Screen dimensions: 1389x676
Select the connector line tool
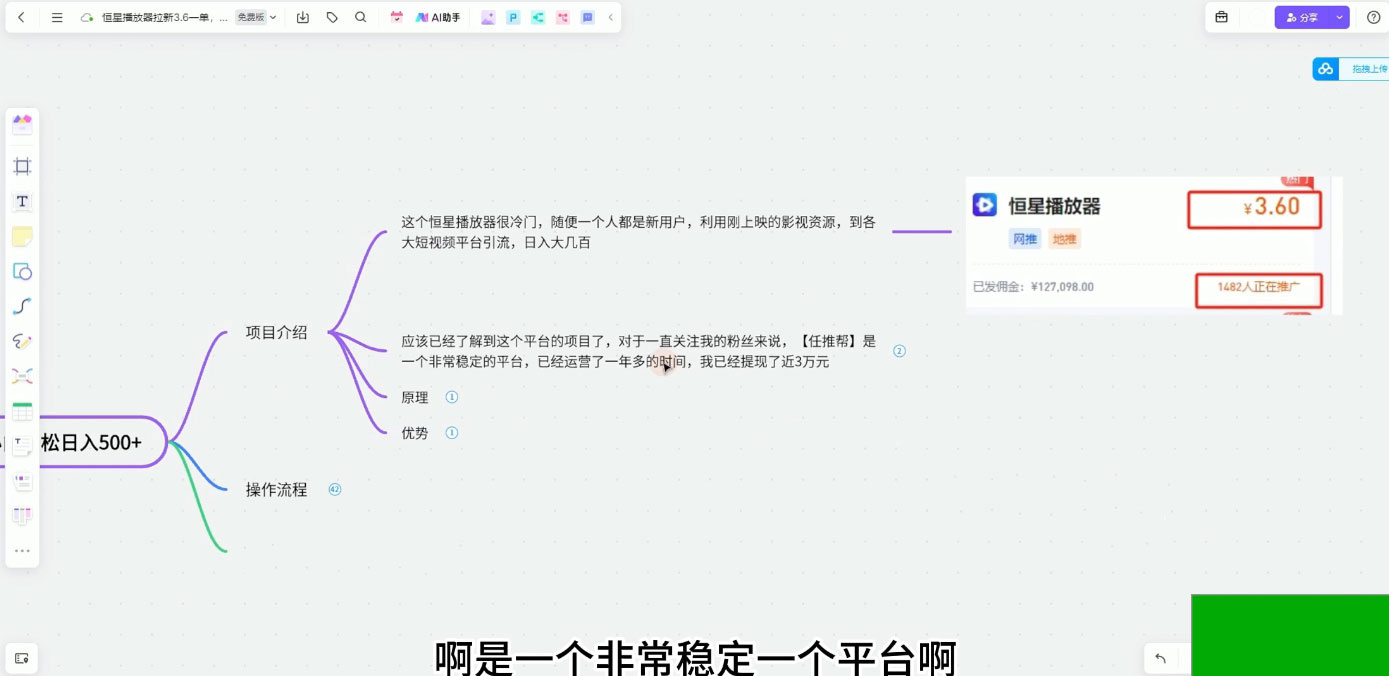point(22,306)
